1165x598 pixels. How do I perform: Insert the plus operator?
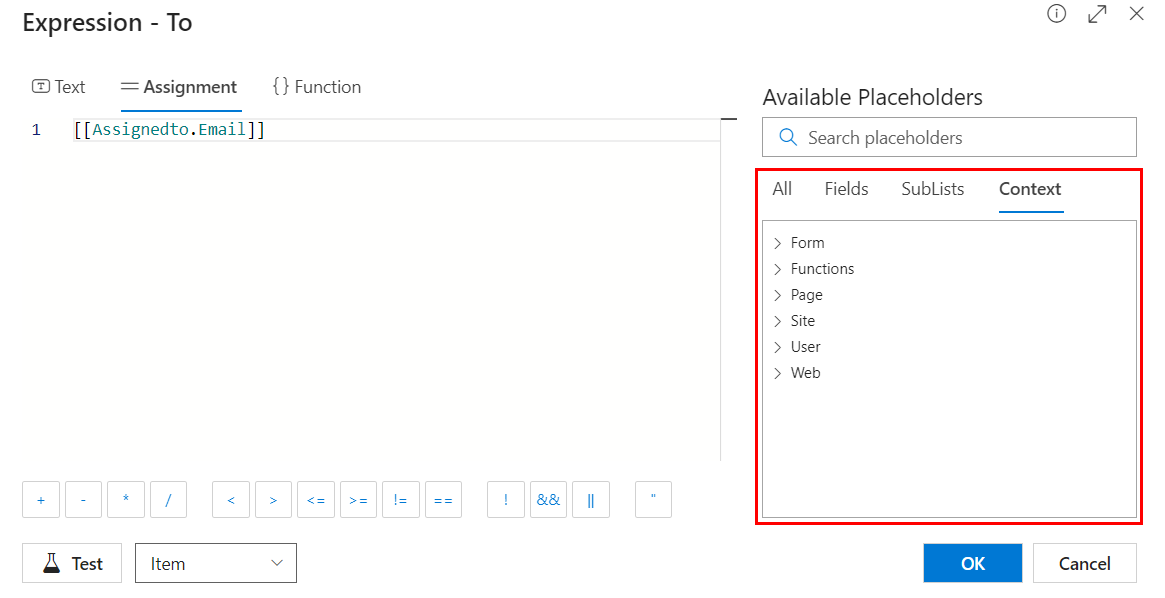[x=41, y=500]
